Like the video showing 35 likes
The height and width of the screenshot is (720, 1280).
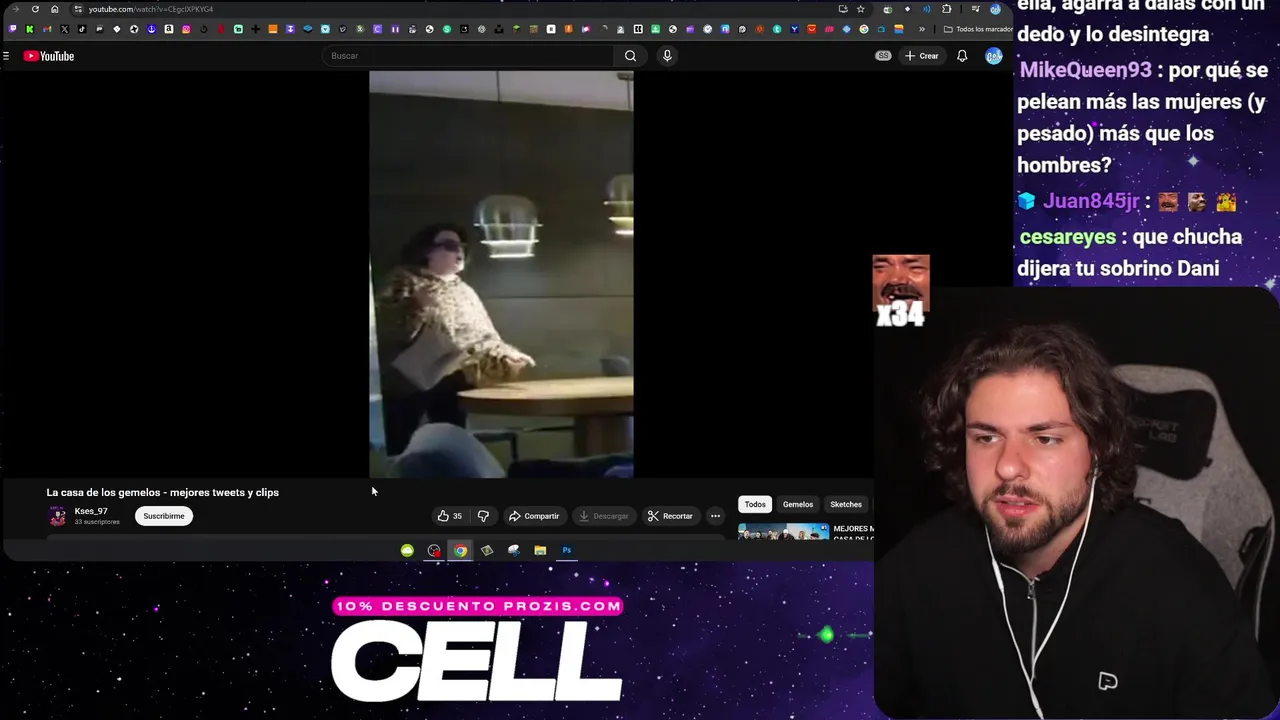point(449,516)
